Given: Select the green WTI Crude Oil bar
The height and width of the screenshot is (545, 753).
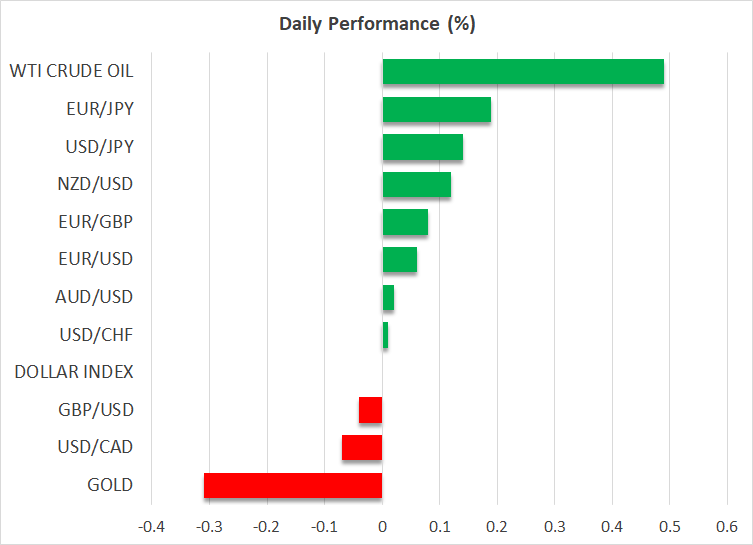Looking at the screenshot, I should pyautogui.click(x=523, y=72).
